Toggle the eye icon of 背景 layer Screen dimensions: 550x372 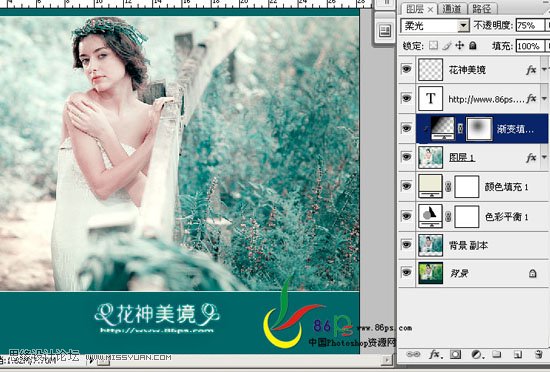coord(406,272)
